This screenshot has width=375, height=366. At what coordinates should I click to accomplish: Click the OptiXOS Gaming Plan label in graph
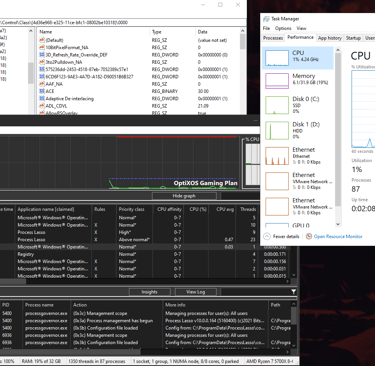205,183
